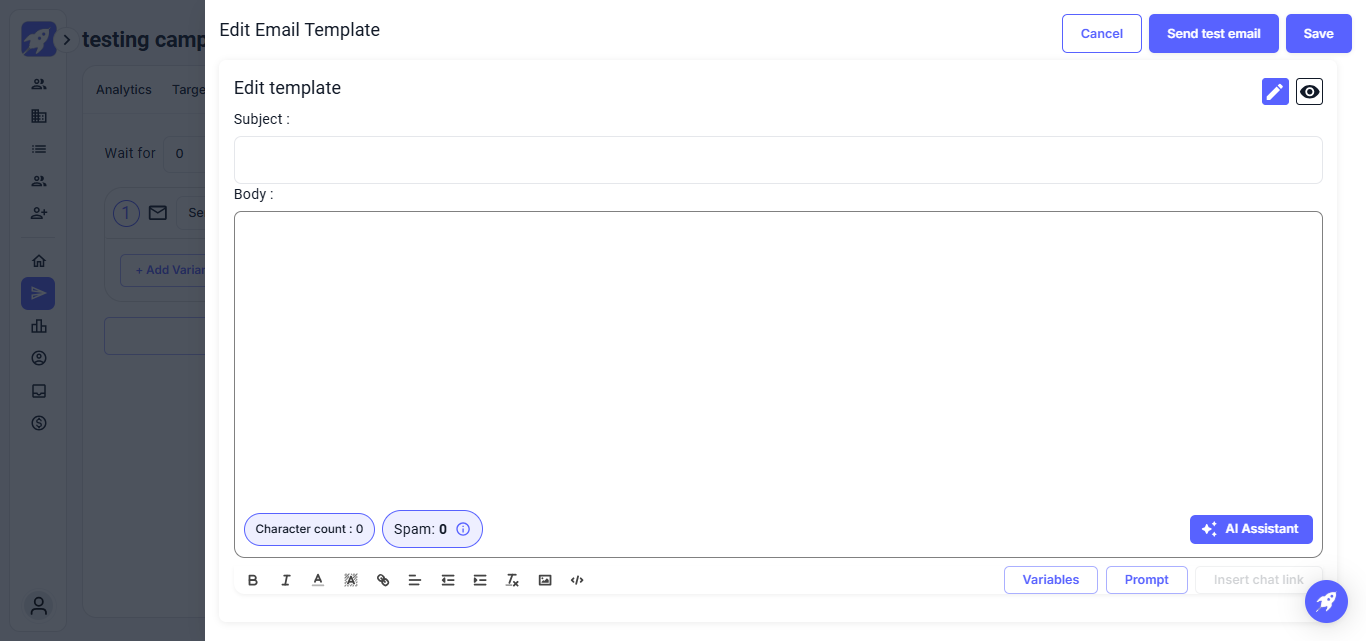Save the email template
Screen dimensions: 1366x641
click(1318, 34)
